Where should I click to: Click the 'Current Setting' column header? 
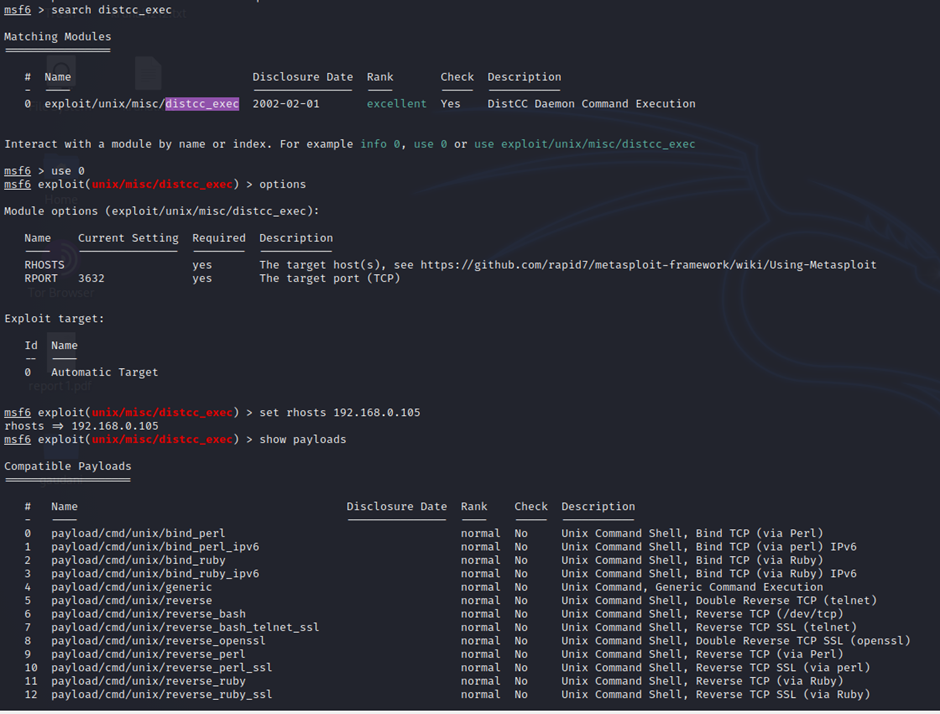[128, 238]
